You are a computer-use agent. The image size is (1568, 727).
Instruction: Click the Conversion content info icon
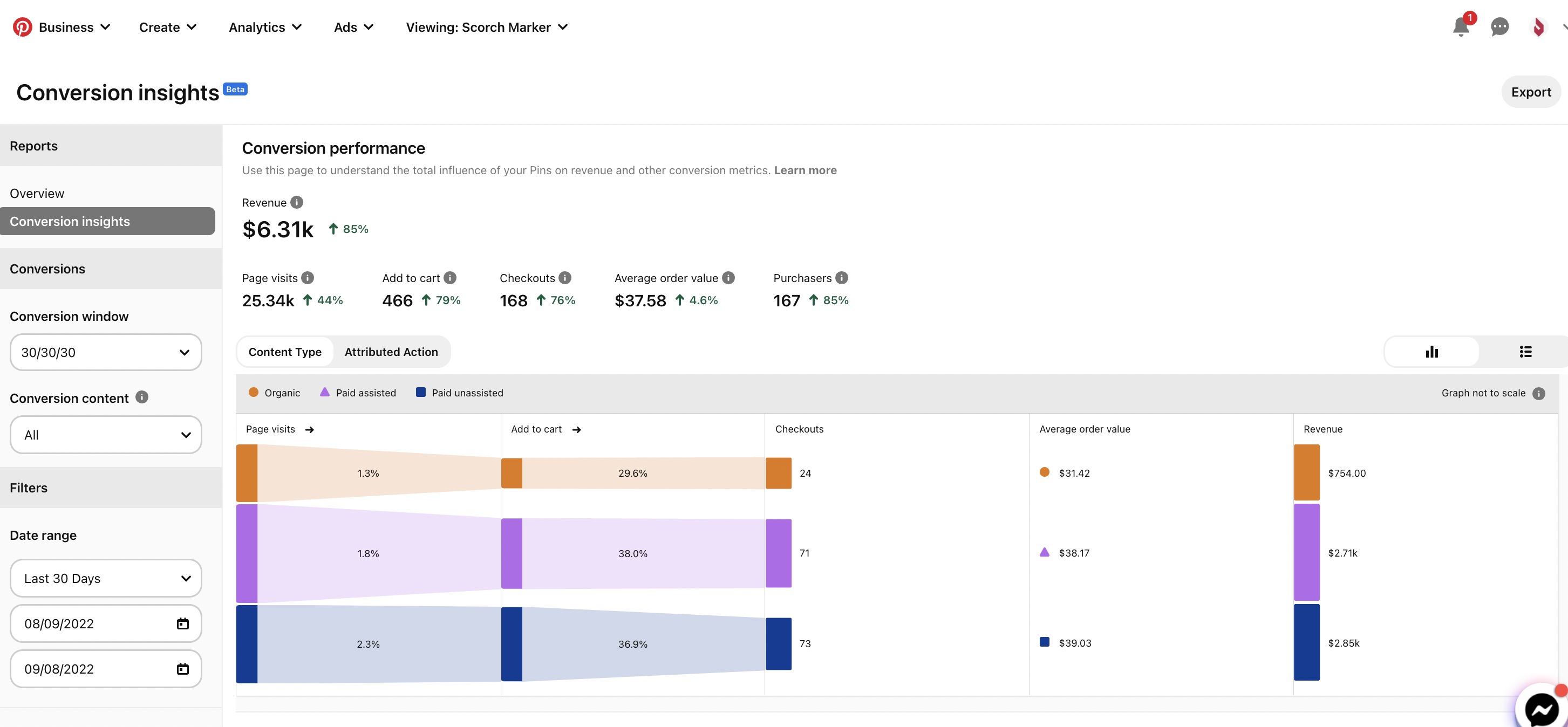pos(142,397)
